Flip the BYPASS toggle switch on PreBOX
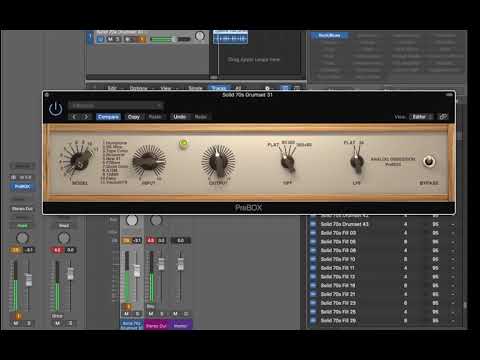Image resolution: width=480 pixels, height=360 pixels. point(429,161)
